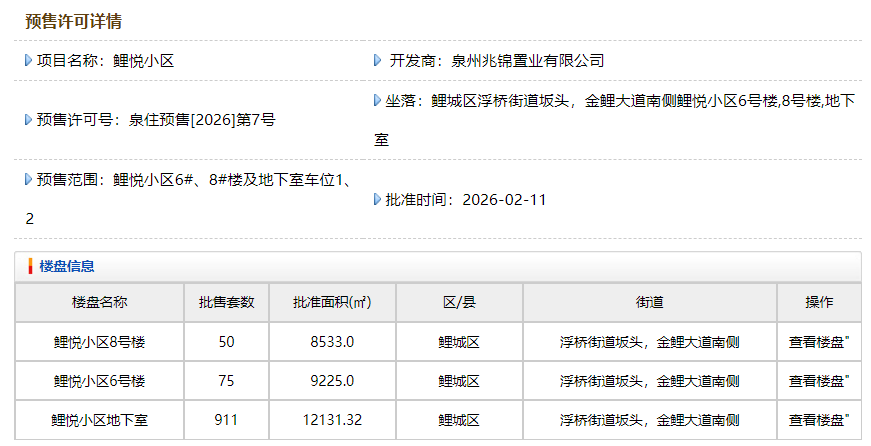The image size is (871, 446).
Task: Click the arrow bullet before 坐落
Action: [378, 101]
